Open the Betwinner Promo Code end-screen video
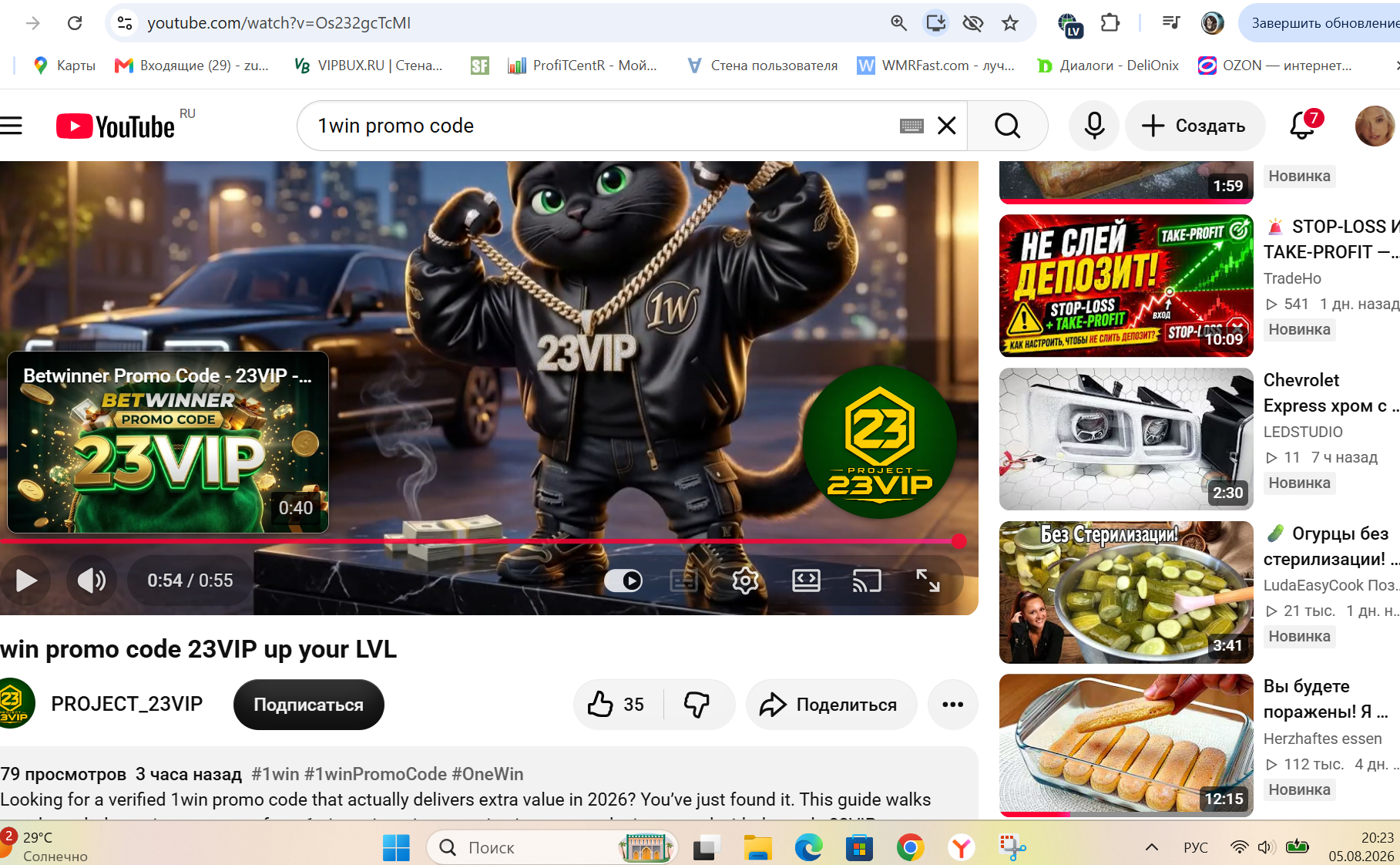 point(168,443)
